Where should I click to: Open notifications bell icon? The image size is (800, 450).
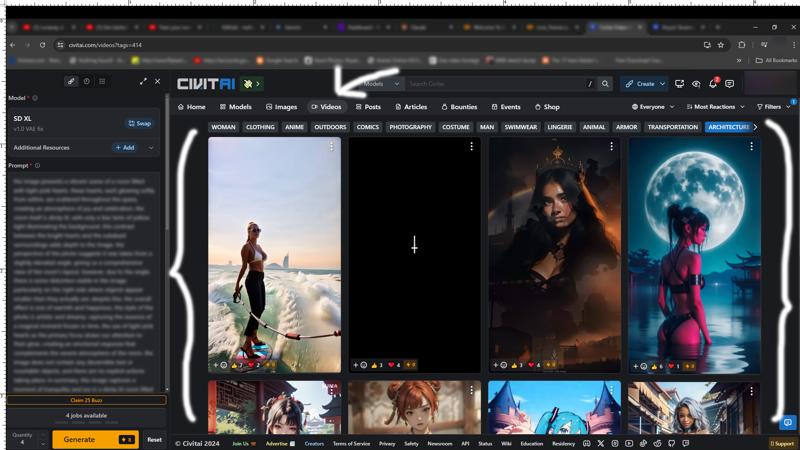(713, 84)
